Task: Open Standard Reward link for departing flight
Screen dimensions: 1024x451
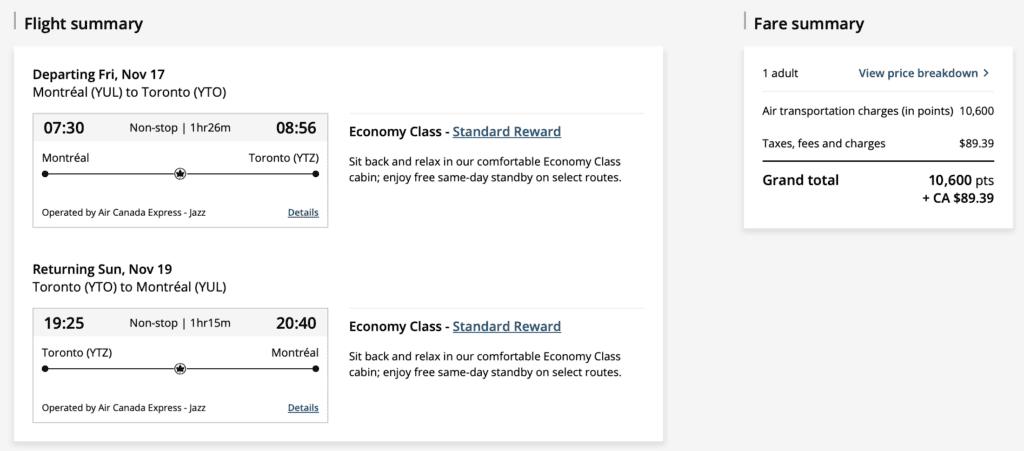Action: [506, 131]
